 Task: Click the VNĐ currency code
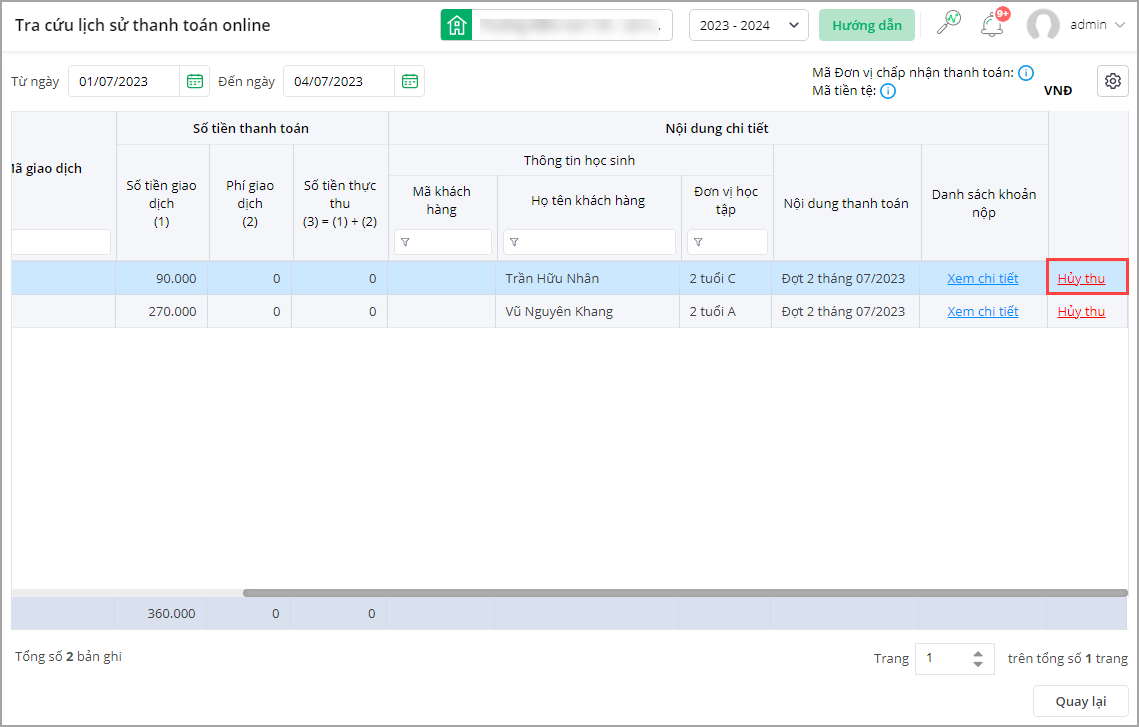pyautogui.click(x=1058, y=91)
